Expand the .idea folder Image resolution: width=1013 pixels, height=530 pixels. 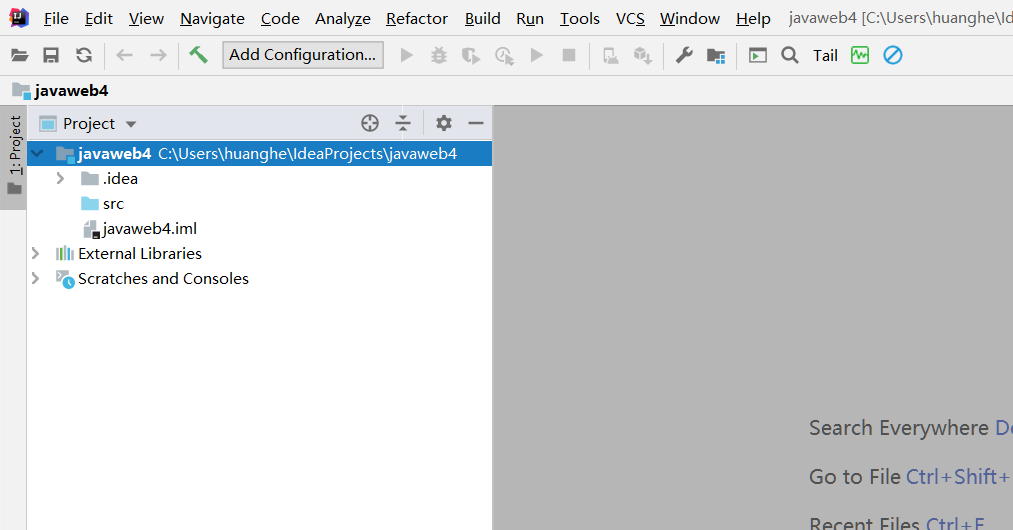tap(60, 178)
